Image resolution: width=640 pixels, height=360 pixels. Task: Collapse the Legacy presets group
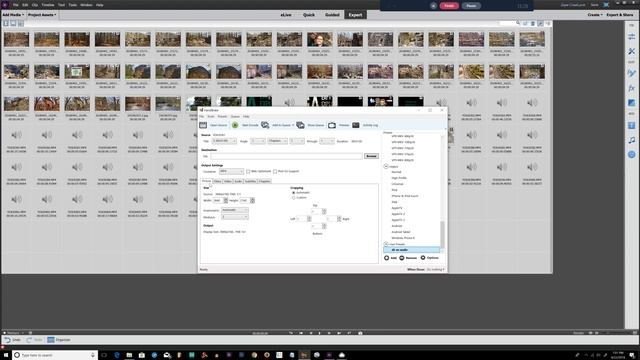pos(386,167)
